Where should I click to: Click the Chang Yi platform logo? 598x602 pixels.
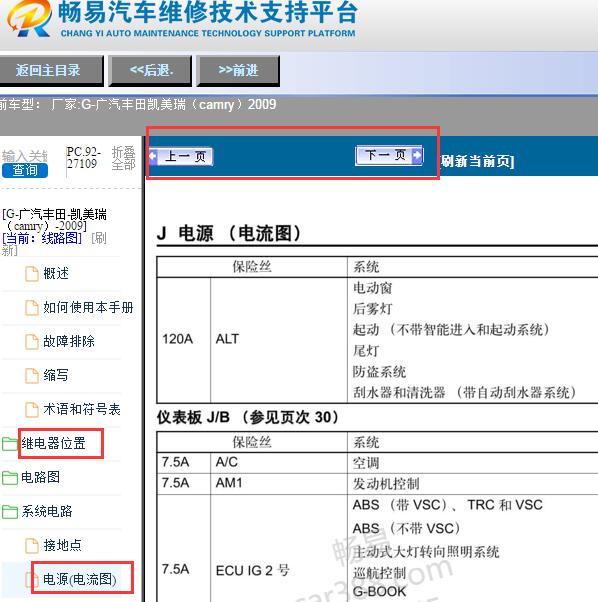tap(29, 18)
